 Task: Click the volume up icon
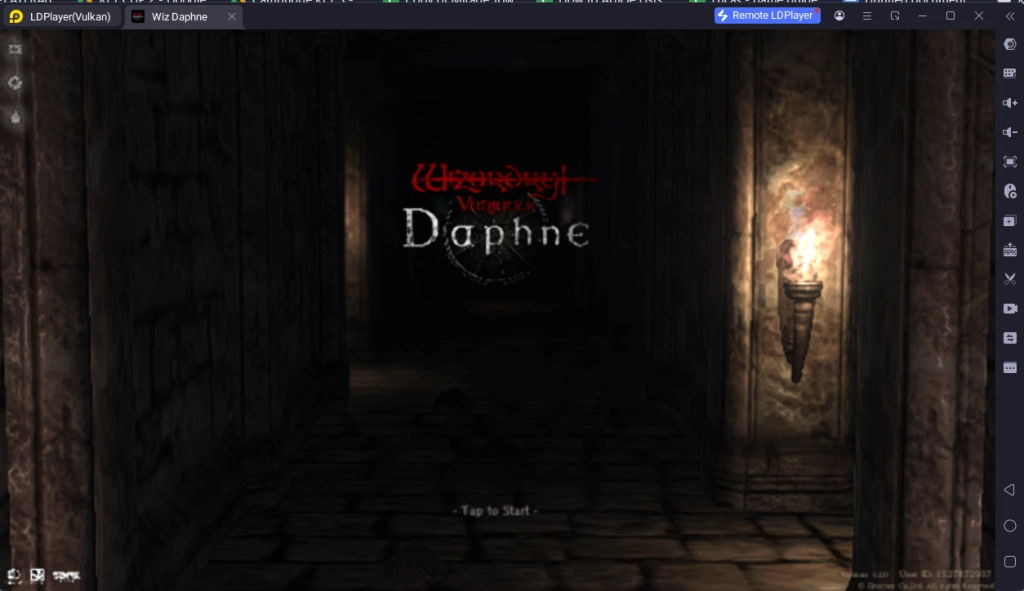point(1010,103)
